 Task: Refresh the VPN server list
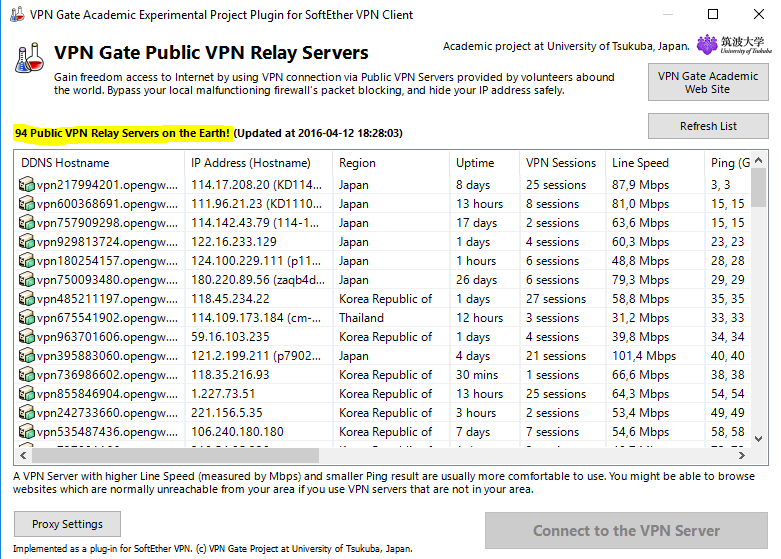point(708,126)
